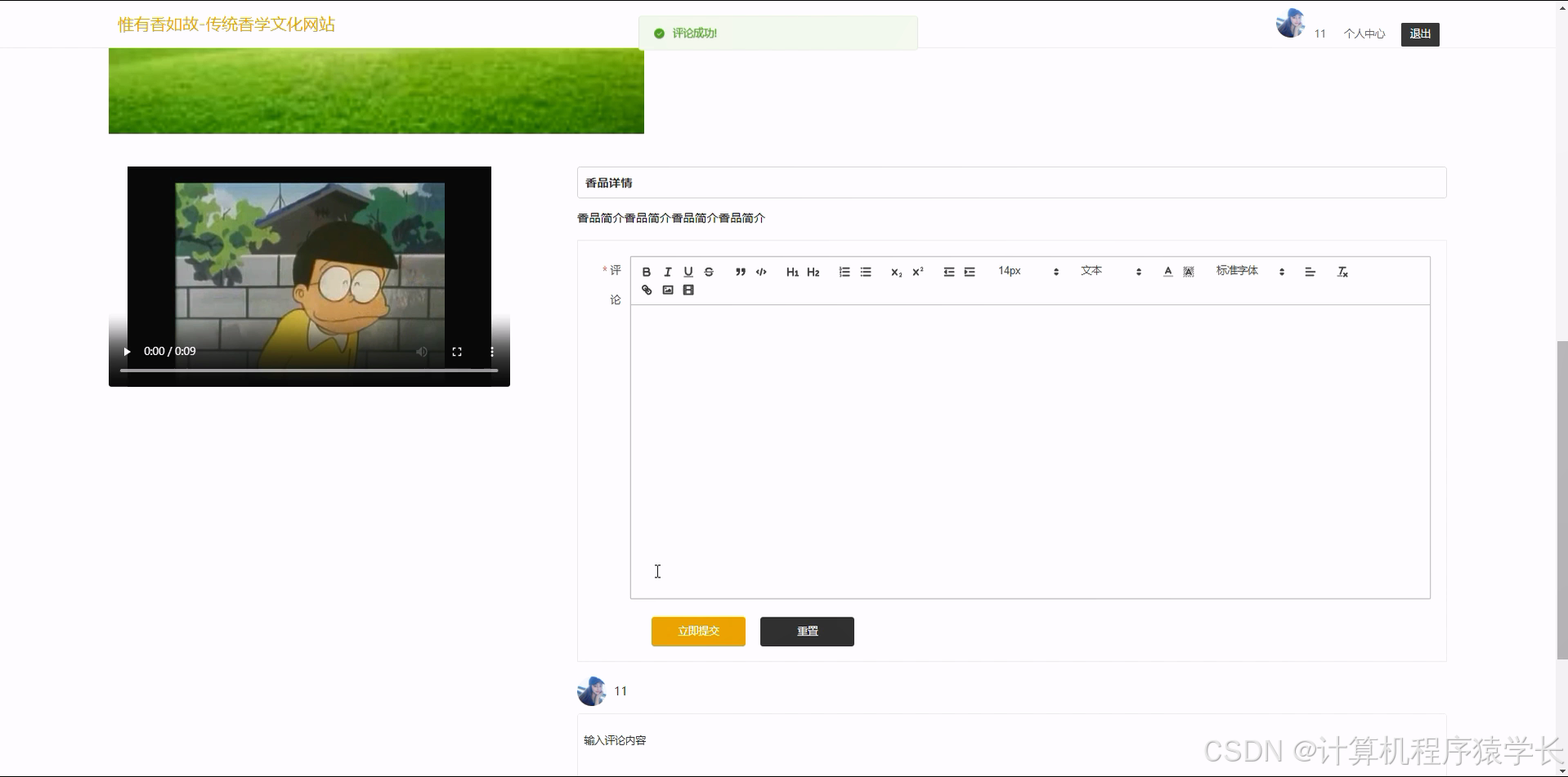Insert a blockquote in the editor

tap(739, 271)
